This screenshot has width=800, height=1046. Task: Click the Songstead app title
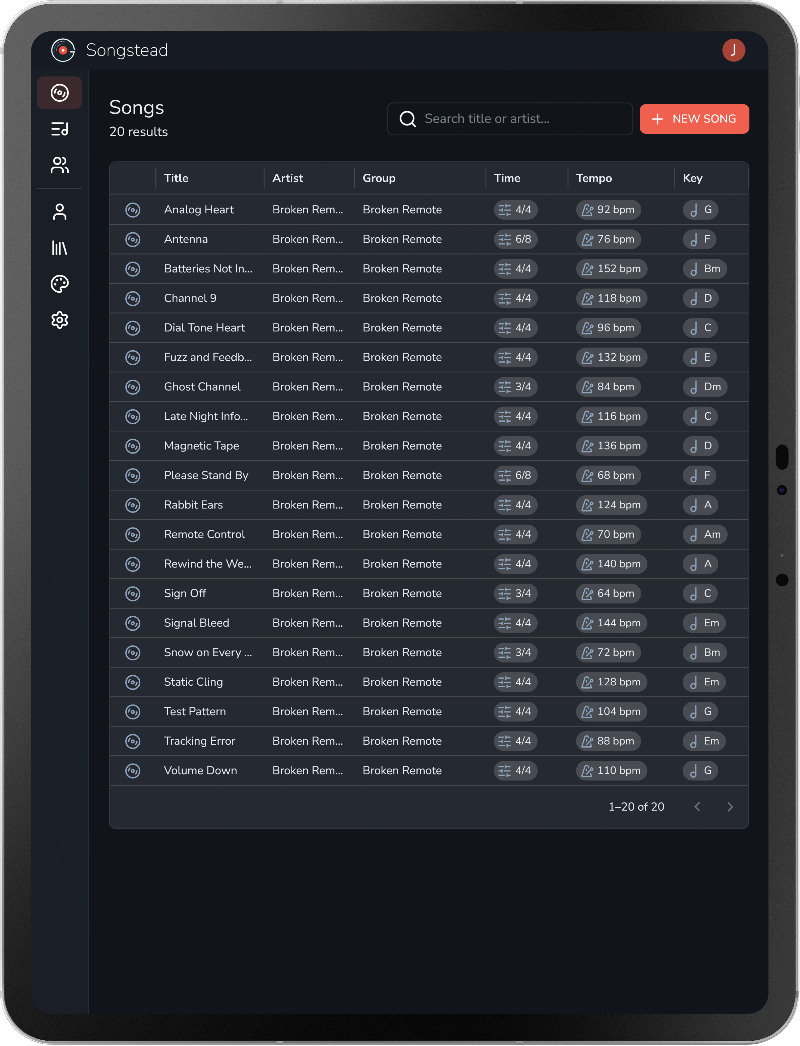(127, 50)
